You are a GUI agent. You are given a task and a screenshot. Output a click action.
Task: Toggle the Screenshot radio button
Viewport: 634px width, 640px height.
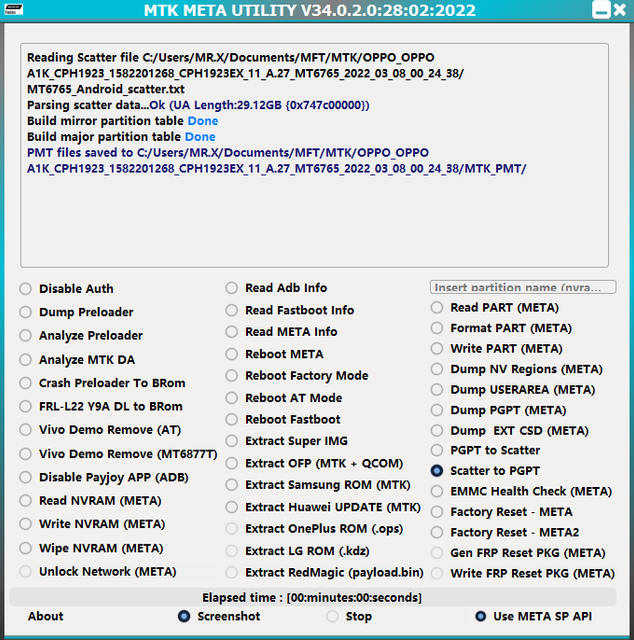[184, 616]
